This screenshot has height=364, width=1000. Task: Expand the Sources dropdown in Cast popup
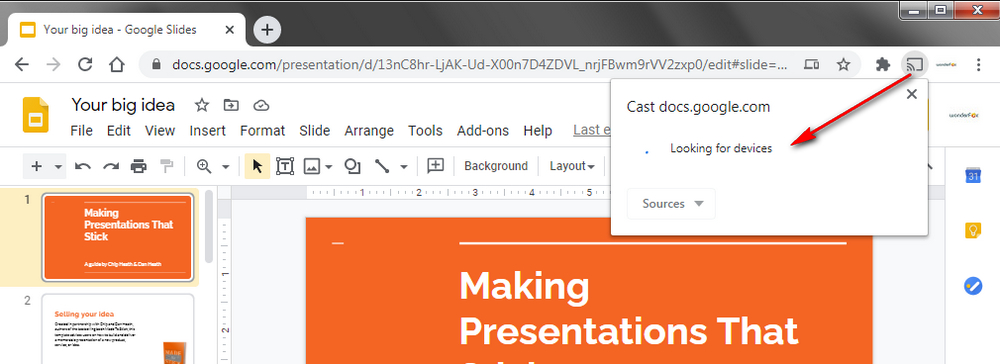pyautogui.click(x=672, y=204)
